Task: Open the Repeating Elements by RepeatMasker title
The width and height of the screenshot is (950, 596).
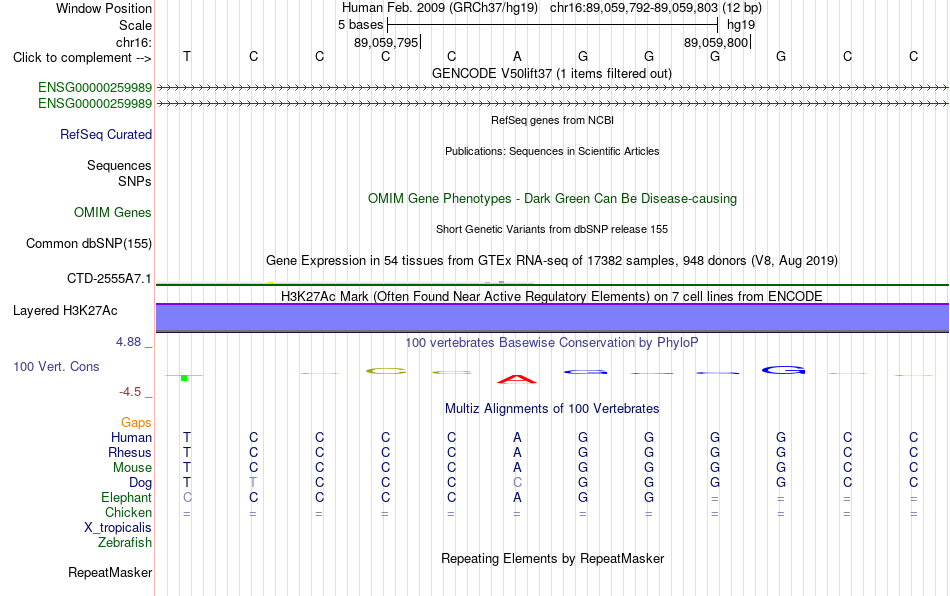Action: [552, 558]
